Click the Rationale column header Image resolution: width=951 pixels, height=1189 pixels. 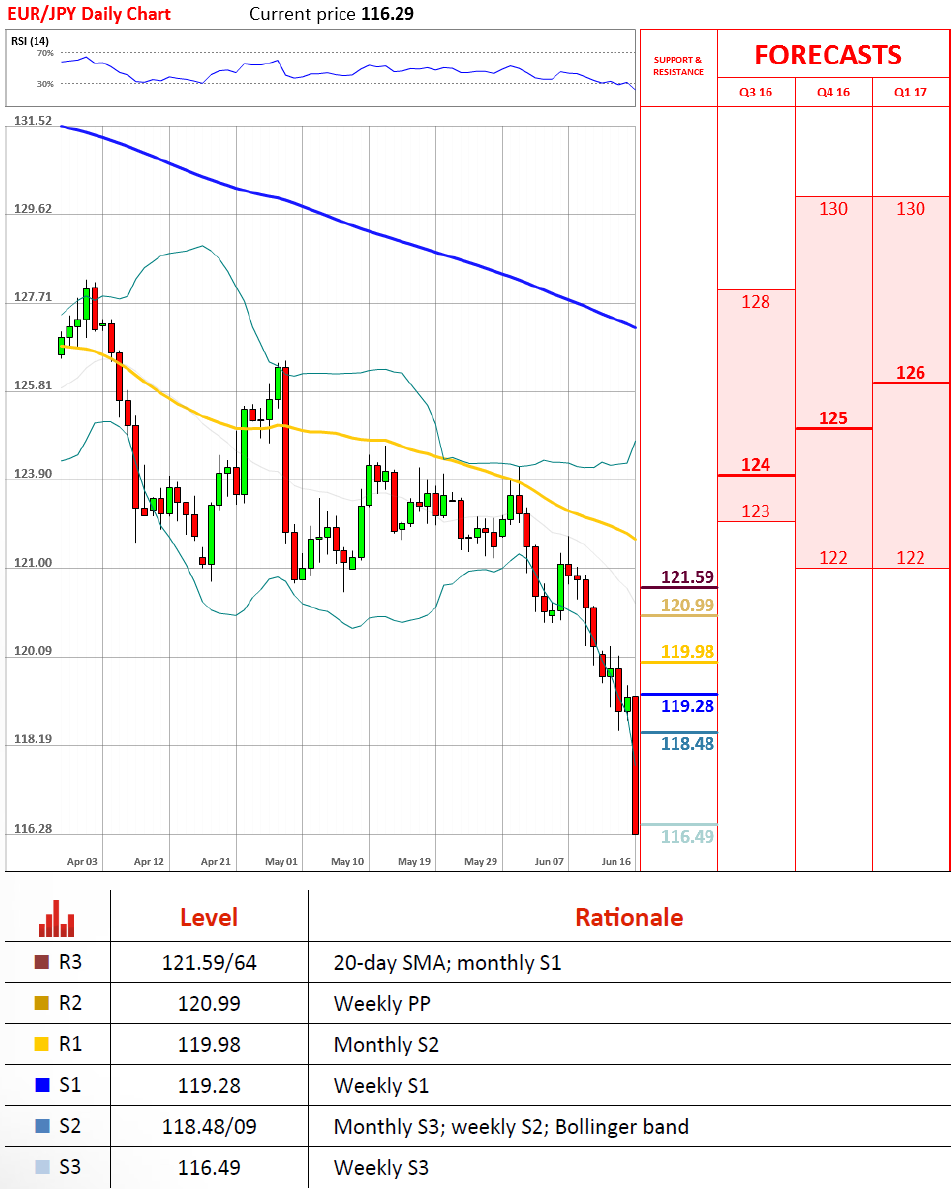[629, 918]
